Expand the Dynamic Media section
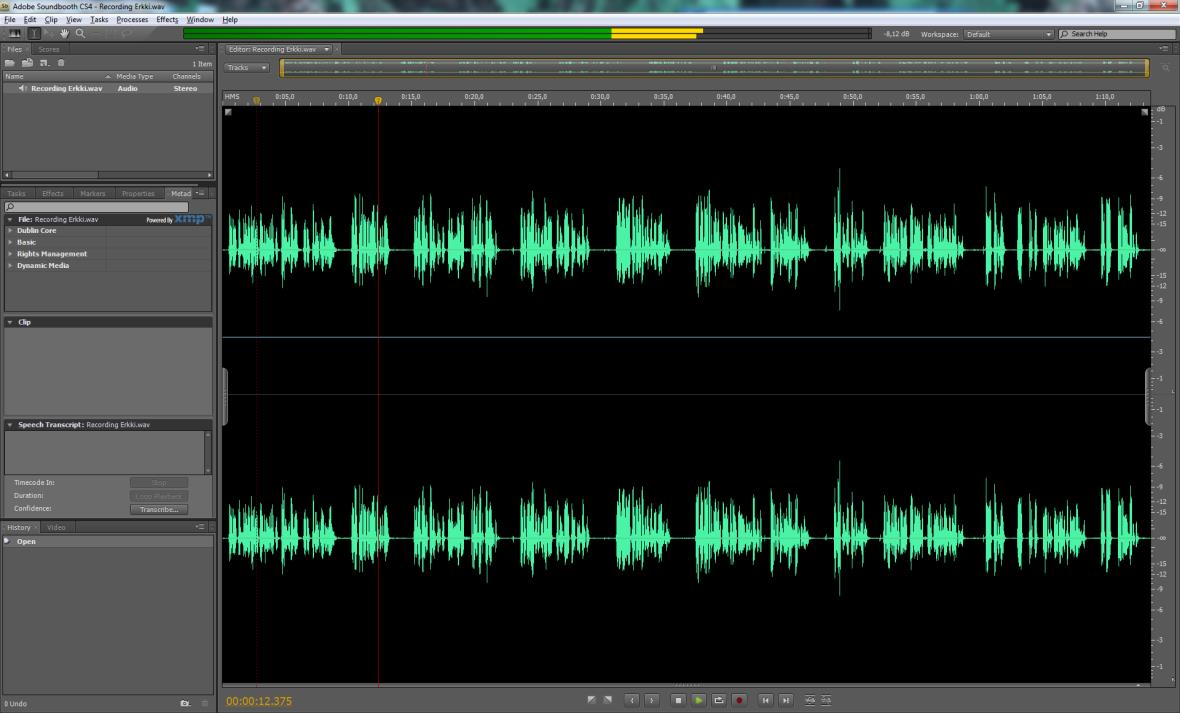 tap(11, 265)
